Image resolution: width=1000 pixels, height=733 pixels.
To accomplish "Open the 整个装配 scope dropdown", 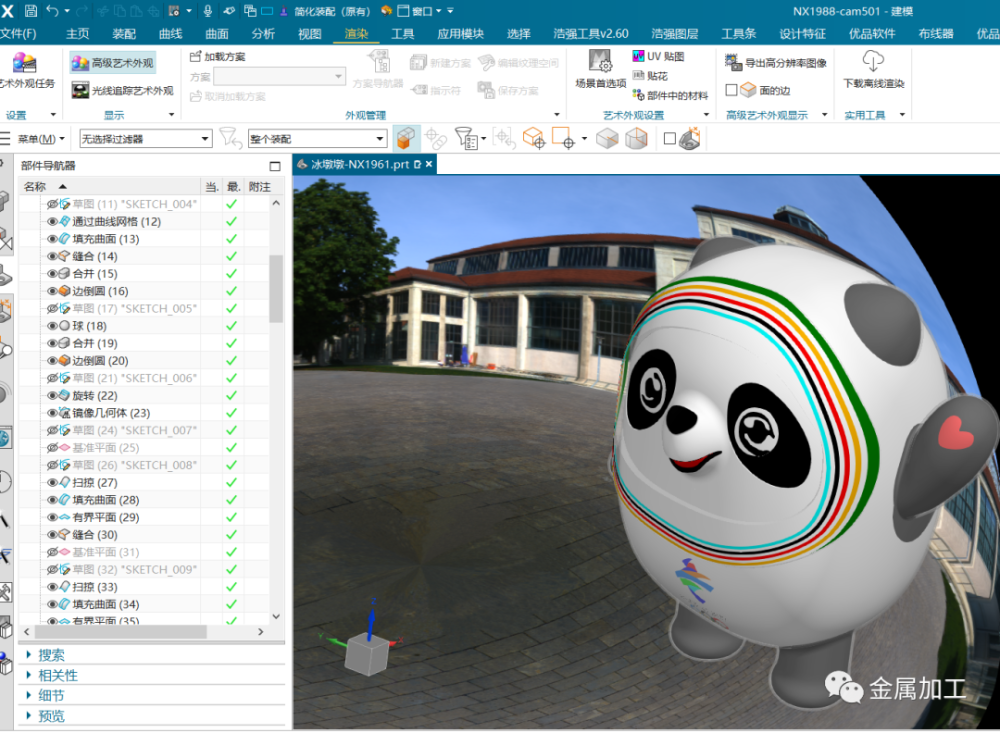I will tap(317, 138).
